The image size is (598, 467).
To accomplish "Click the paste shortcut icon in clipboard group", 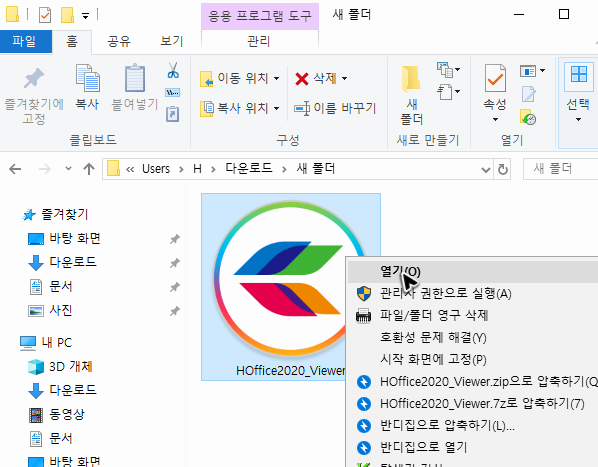I will click(173, 114).
